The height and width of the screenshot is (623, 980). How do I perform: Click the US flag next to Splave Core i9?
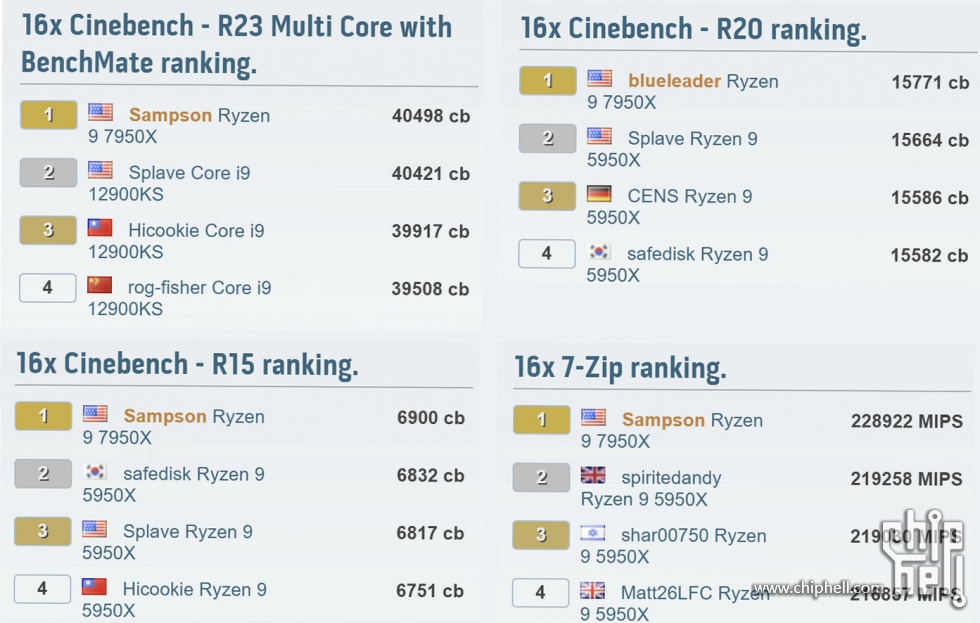click(100, 170)
